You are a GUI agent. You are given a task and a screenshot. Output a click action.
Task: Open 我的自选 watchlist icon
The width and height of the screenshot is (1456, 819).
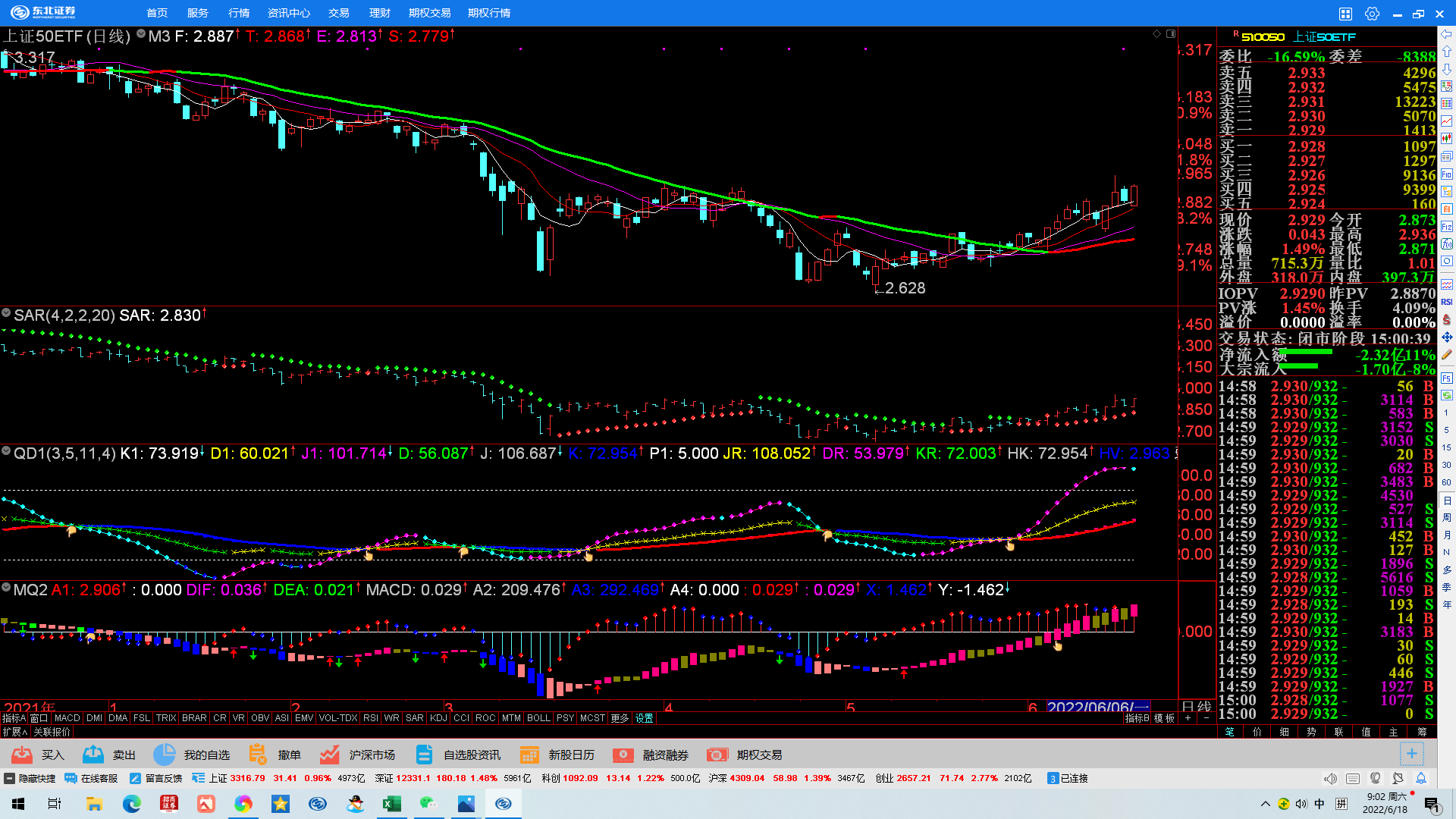(165, 755)
